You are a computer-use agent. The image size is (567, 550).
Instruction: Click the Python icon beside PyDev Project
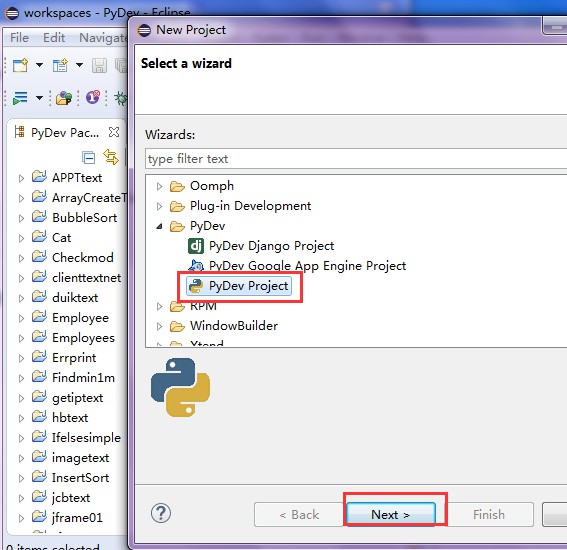(196, 286)
